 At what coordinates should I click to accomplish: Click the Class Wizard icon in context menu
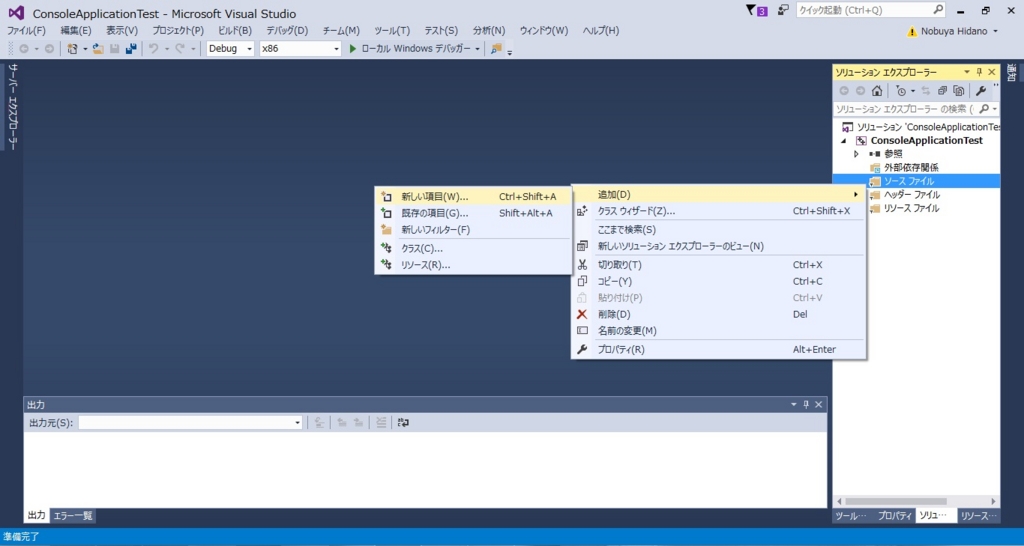click(582, 211)
